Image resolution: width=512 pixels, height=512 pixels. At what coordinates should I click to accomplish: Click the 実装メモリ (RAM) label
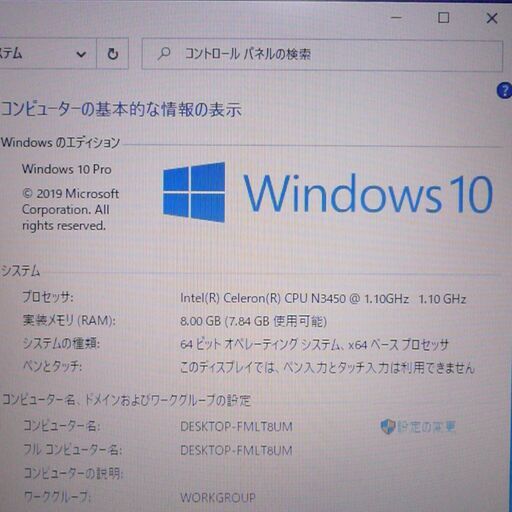pyautogui.click(x=69, y=320)
